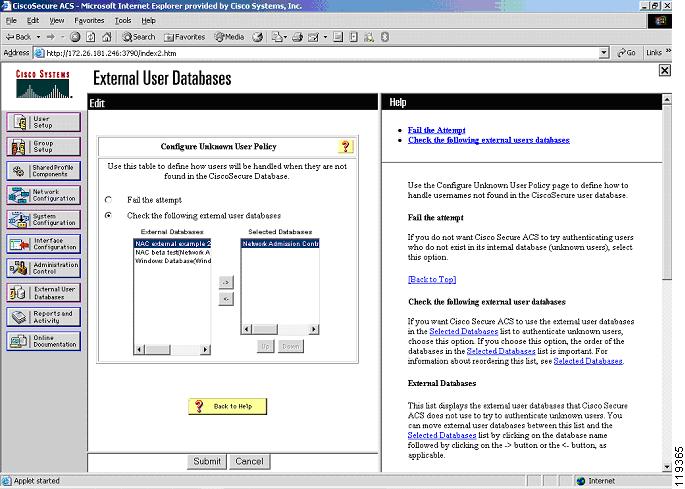This screenshot has height=489, width=685.
Task: Click the <- move left button
Action: point(226,299)
